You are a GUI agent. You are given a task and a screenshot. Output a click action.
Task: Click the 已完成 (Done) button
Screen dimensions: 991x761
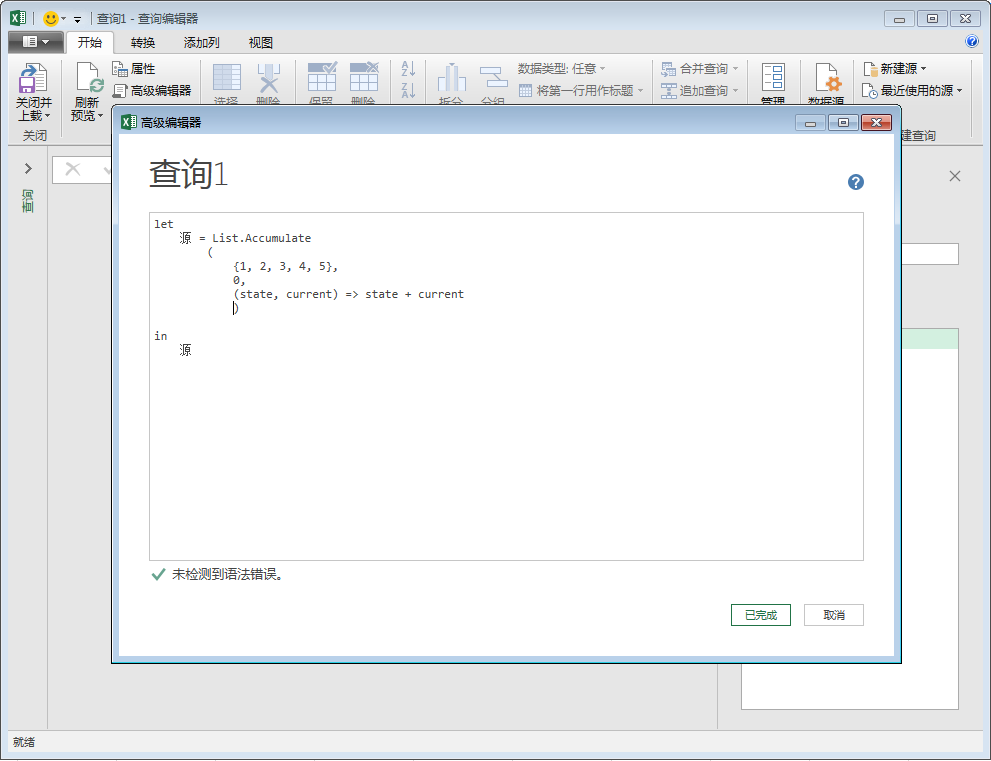coord(760,614)
